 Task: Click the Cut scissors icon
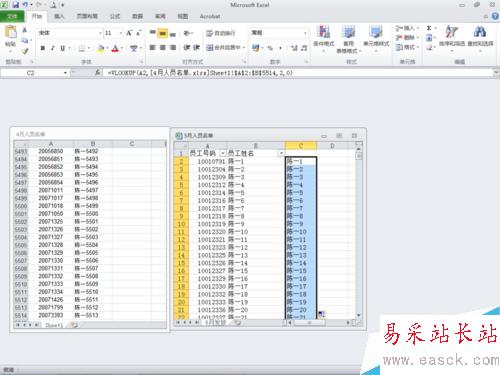click(25, 31)
